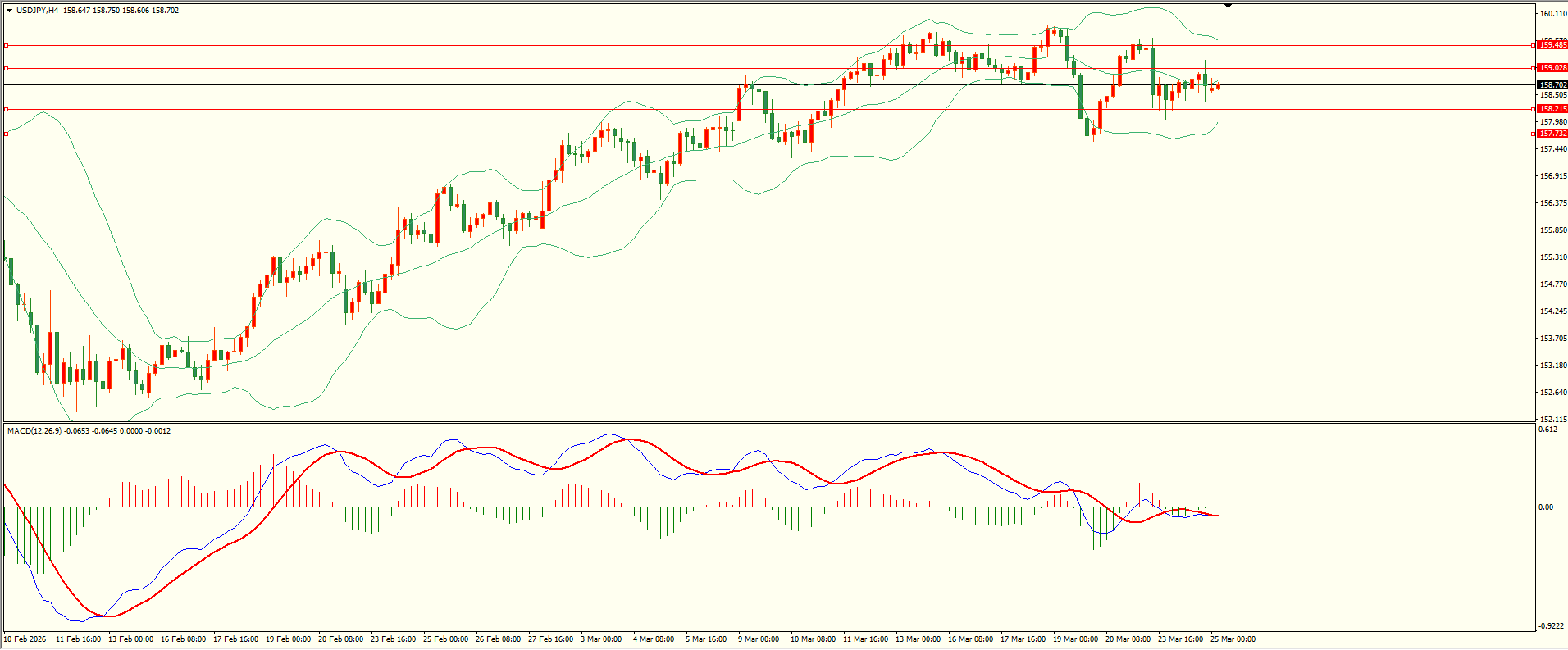The image size is (1568, 650).
Task: Click the -0.9222 value on MACD scale
Action: point(1550,626)
